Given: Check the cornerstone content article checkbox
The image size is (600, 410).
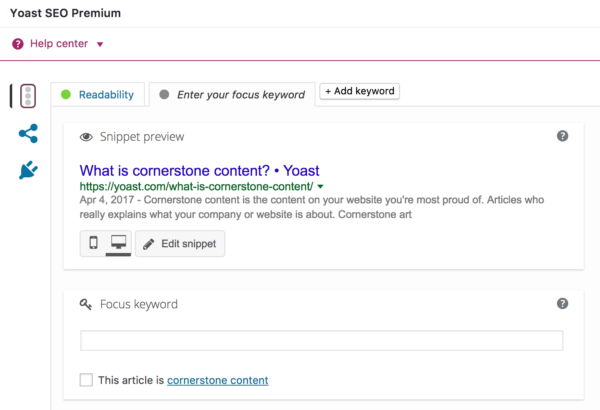Looking at the screenshot, I should (x=86, y=380).
